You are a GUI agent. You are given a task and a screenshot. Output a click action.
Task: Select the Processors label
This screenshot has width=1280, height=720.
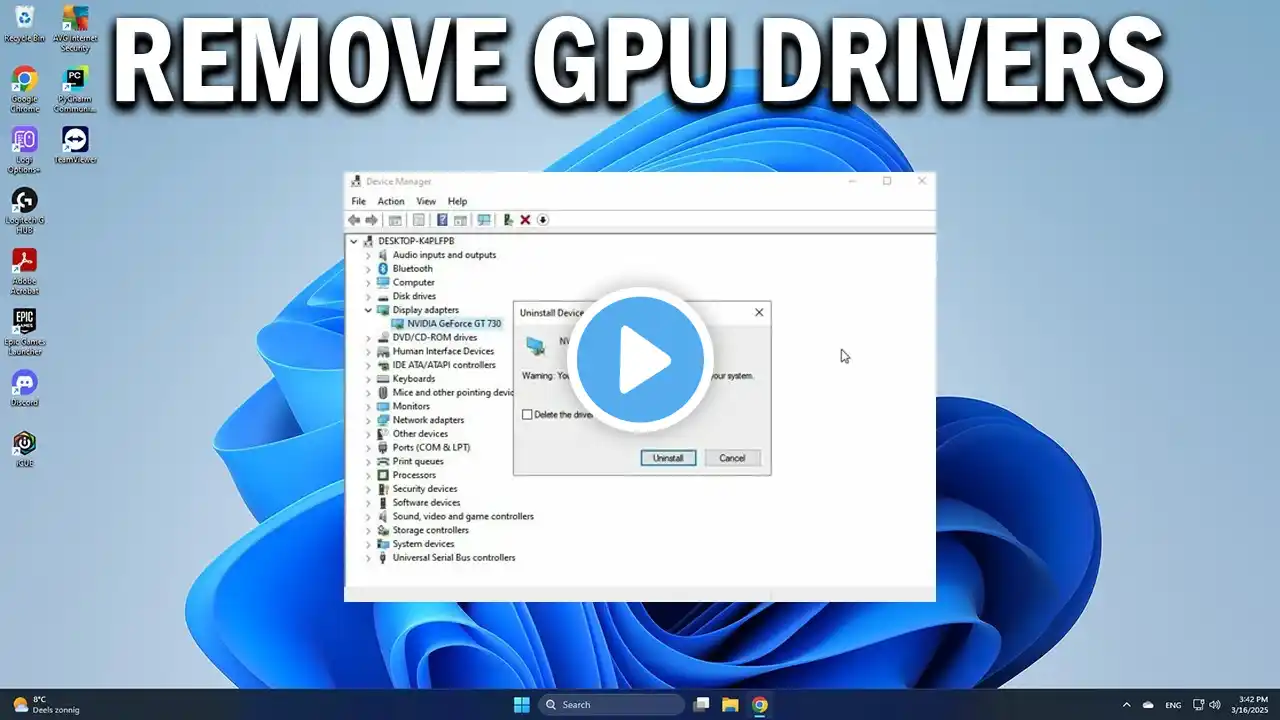click(414, 475)
